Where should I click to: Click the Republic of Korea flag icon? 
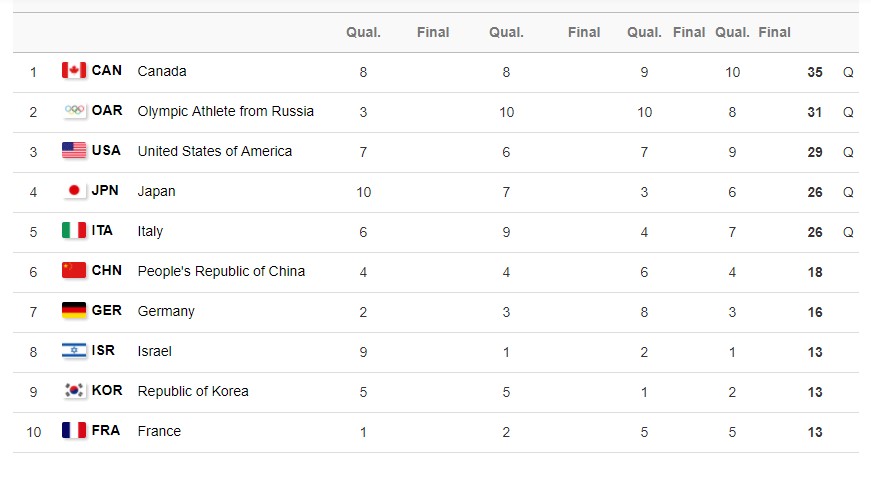pos(74,390)
